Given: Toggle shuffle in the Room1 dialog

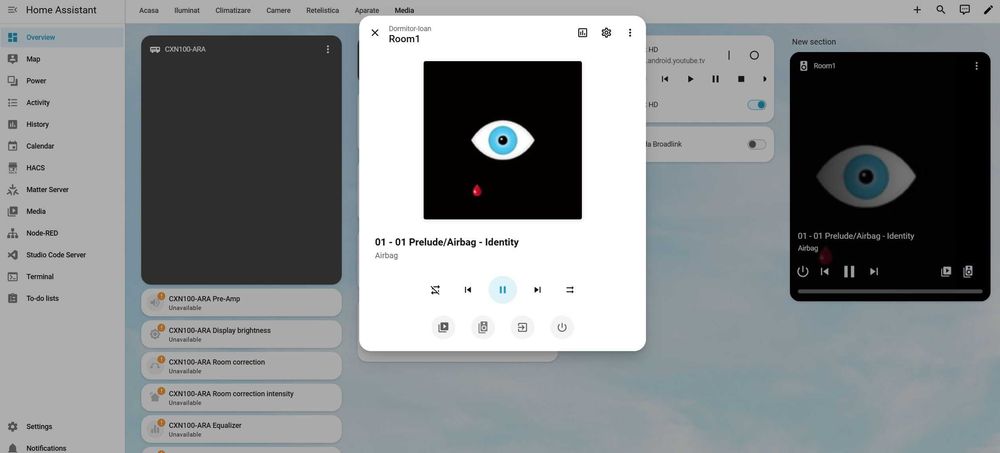Looking at the screenshot, I should point(435,290).
